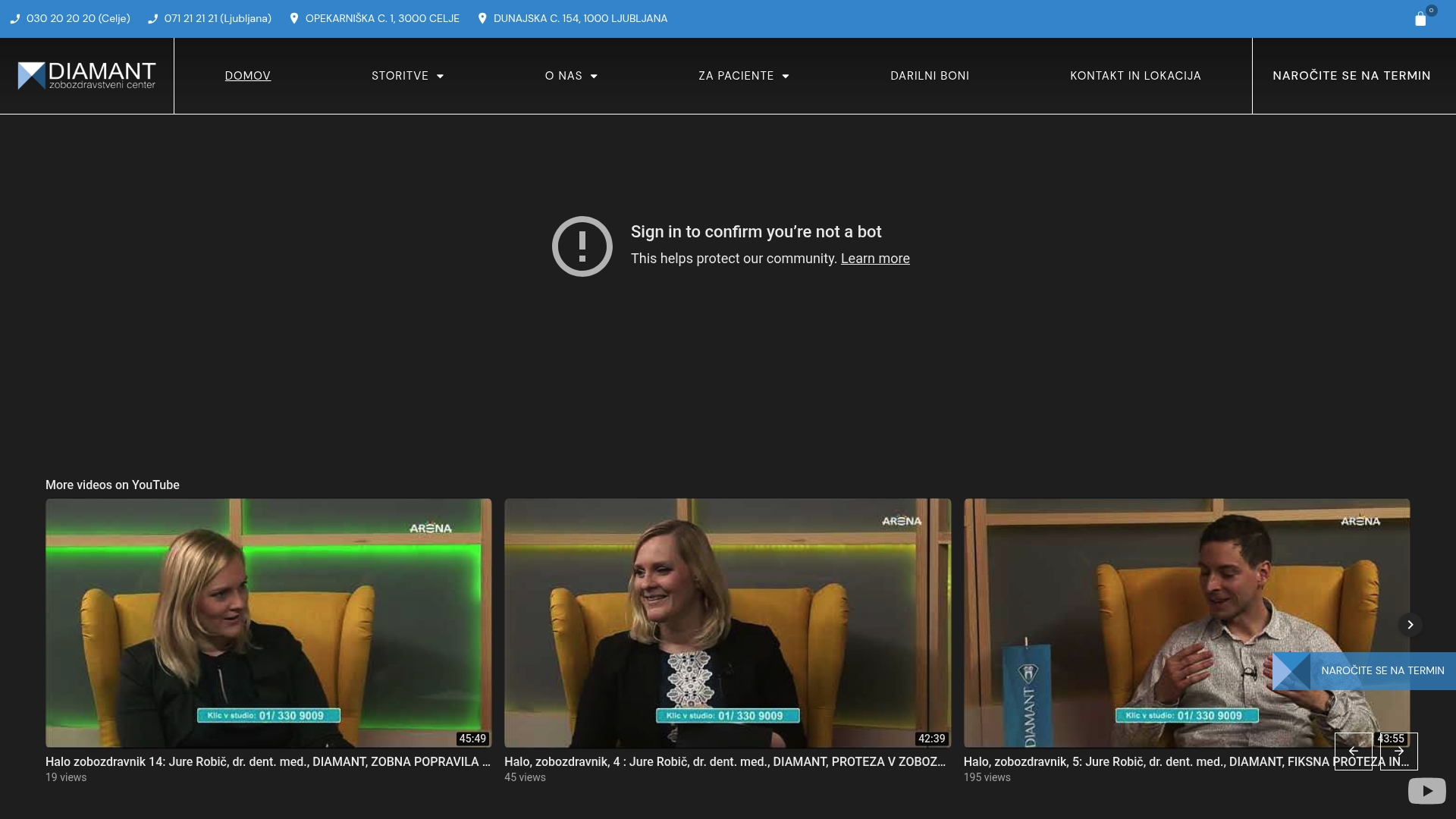Screen dimensions: 1456x819
Task: Open the Halo zobozdravnik 14 video thumbnail
Action: click(268, 622)
